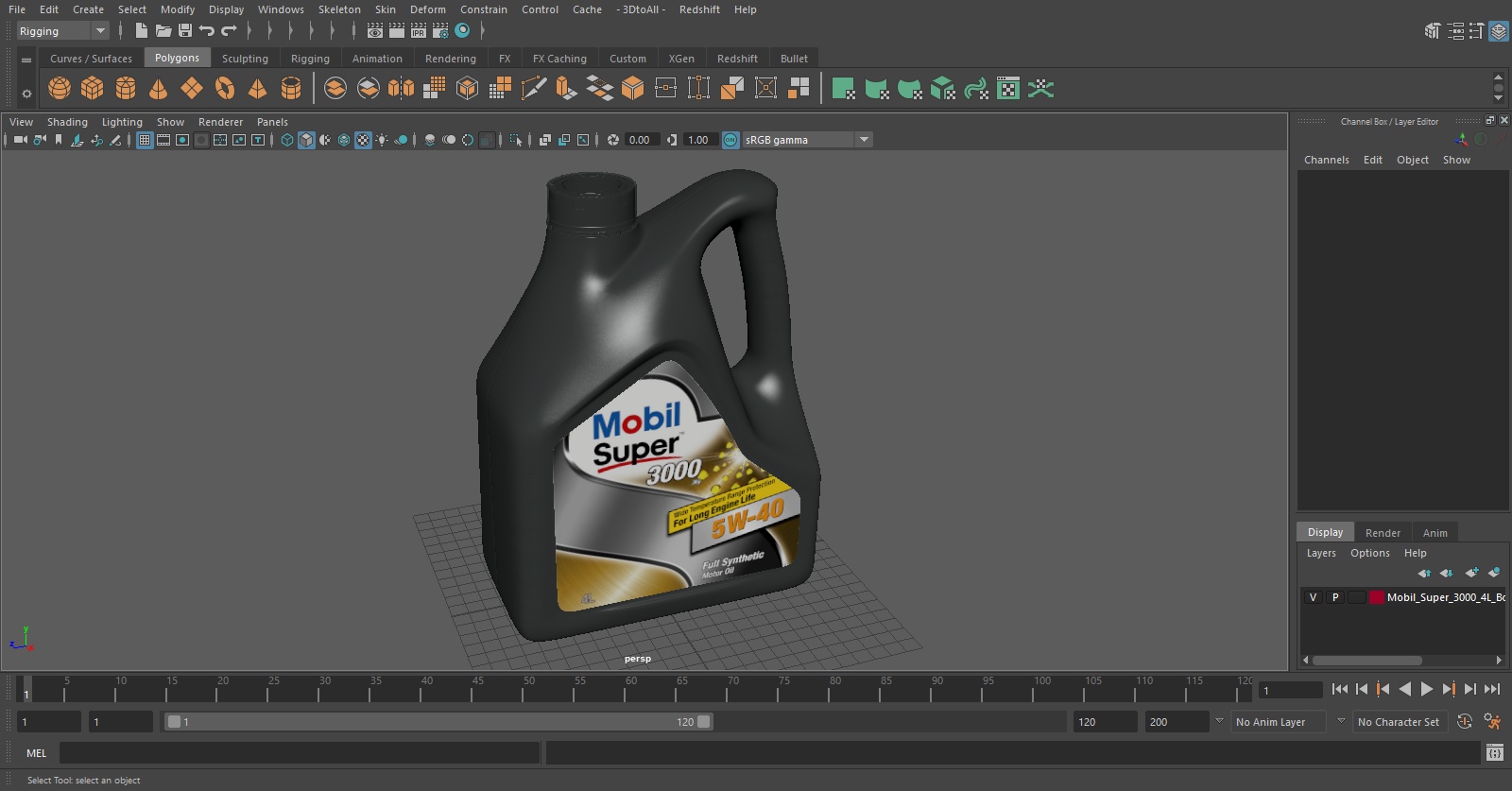Toggle smooth shade all viewport button
The image size is (1512, 791).
tap(306, 140)
